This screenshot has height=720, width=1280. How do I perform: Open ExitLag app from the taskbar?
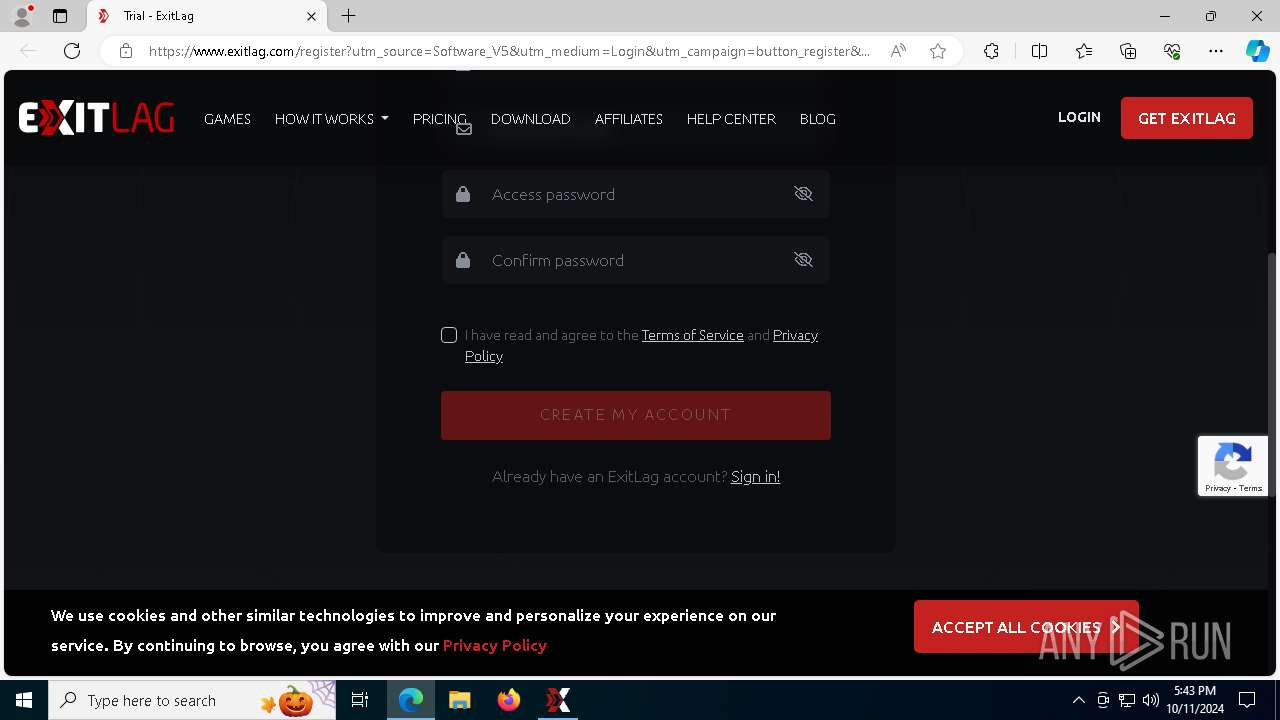557,700
